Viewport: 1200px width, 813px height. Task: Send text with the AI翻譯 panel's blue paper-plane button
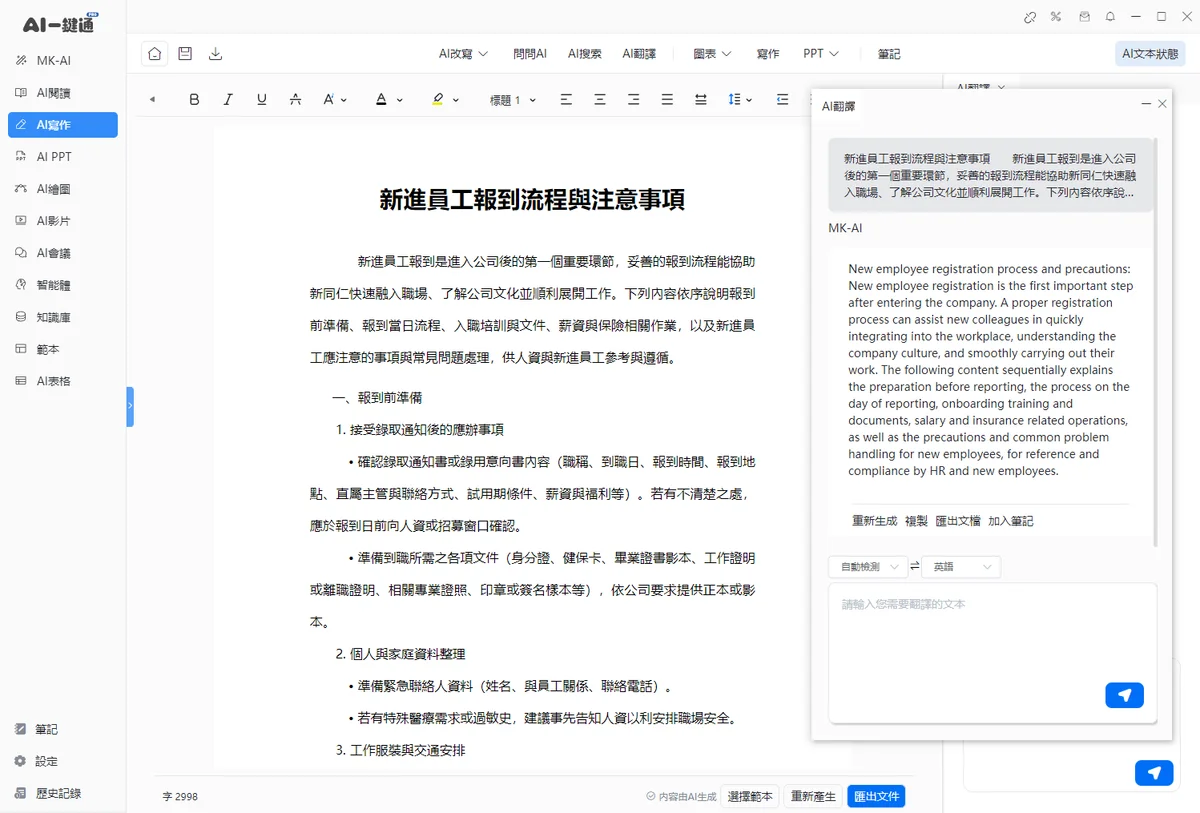1124,696
